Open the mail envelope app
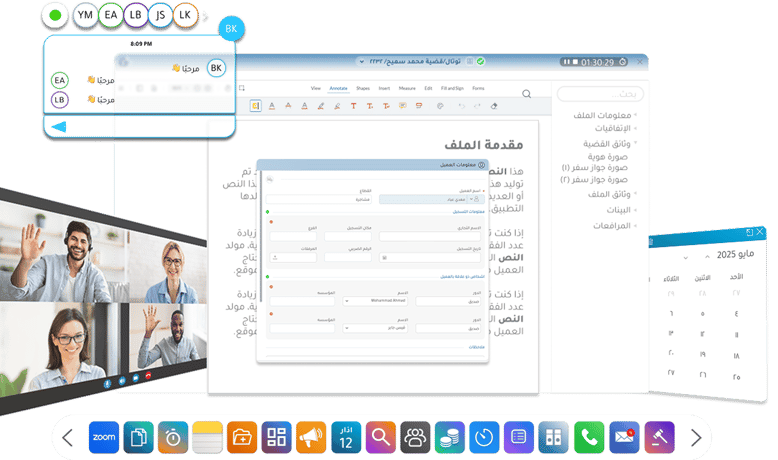Image resolution: width=778 pixels, height=460 pixels. tap(624, 437)
